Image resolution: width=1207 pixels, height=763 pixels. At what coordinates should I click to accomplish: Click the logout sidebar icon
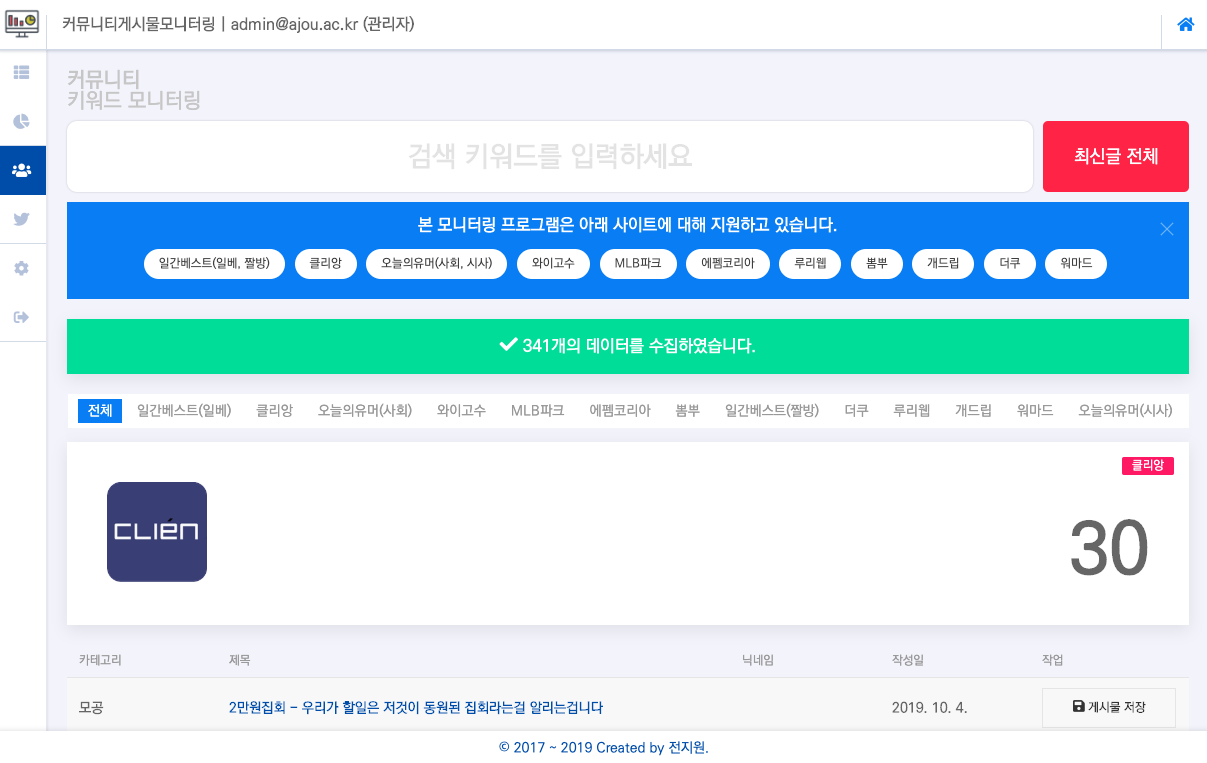click(21, 317)
